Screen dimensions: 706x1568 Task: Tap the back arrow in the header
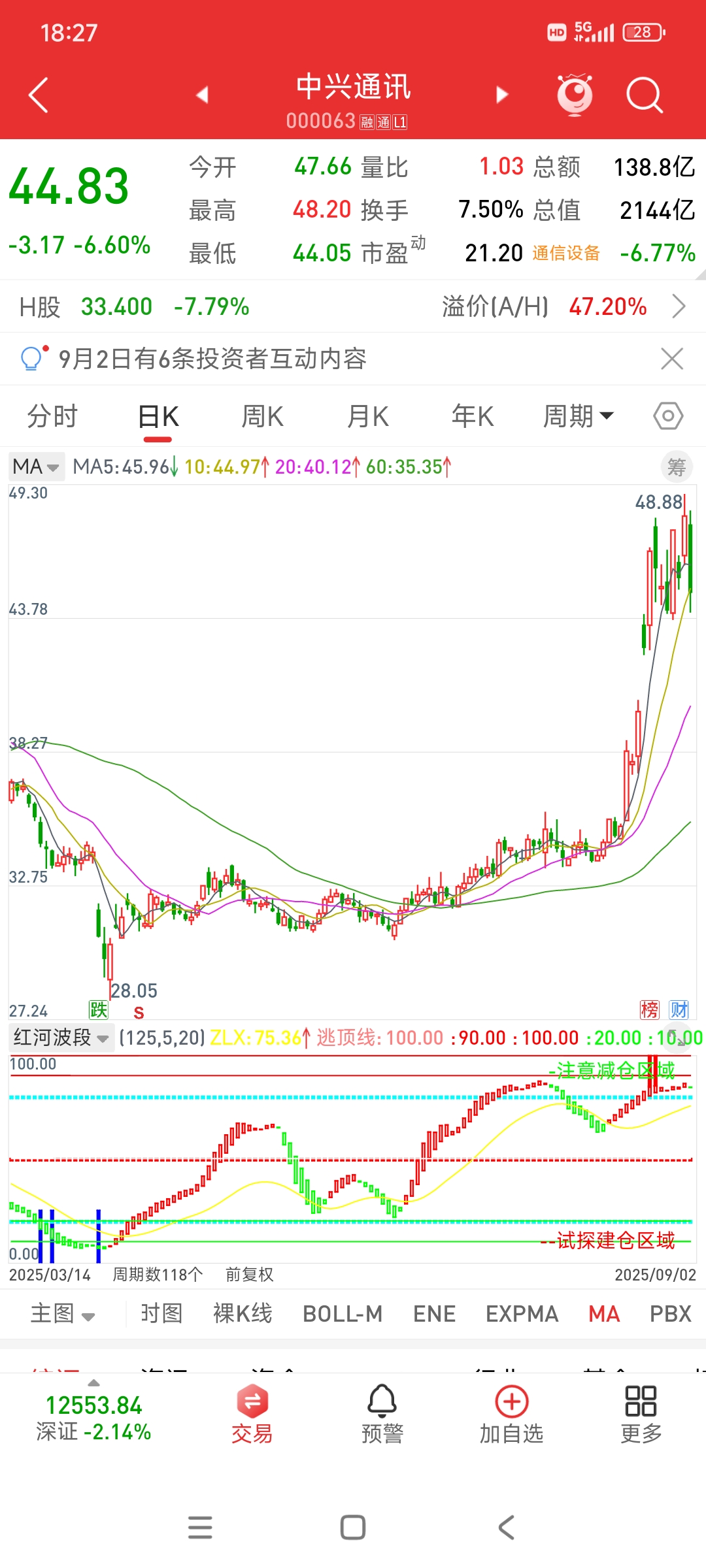click(x=39, y=95)
